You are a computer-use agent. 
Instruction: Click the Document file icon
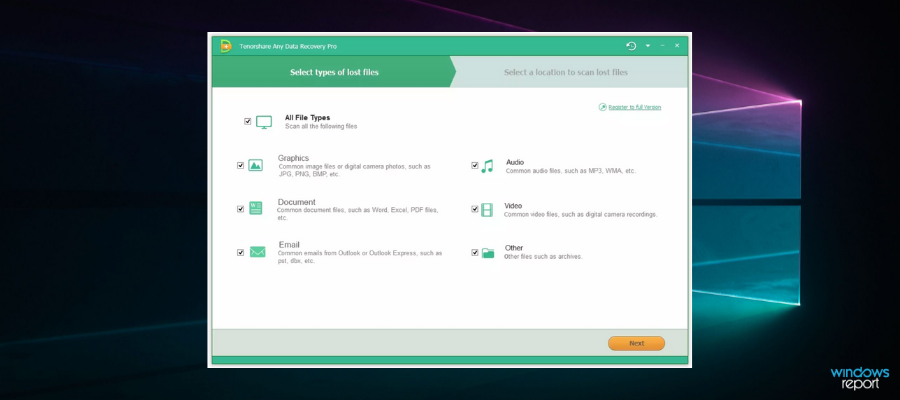click(x=255, y=208)
